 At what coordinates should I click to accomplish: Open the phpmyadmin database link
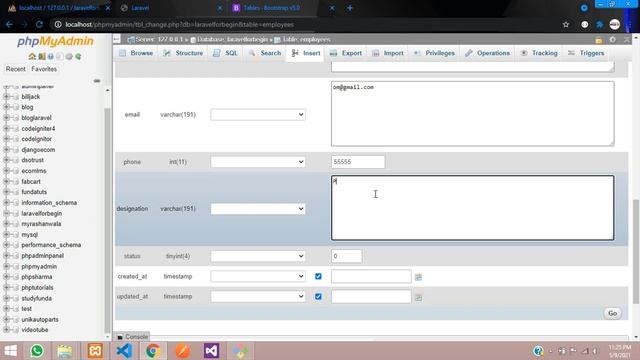click(39, 267)
